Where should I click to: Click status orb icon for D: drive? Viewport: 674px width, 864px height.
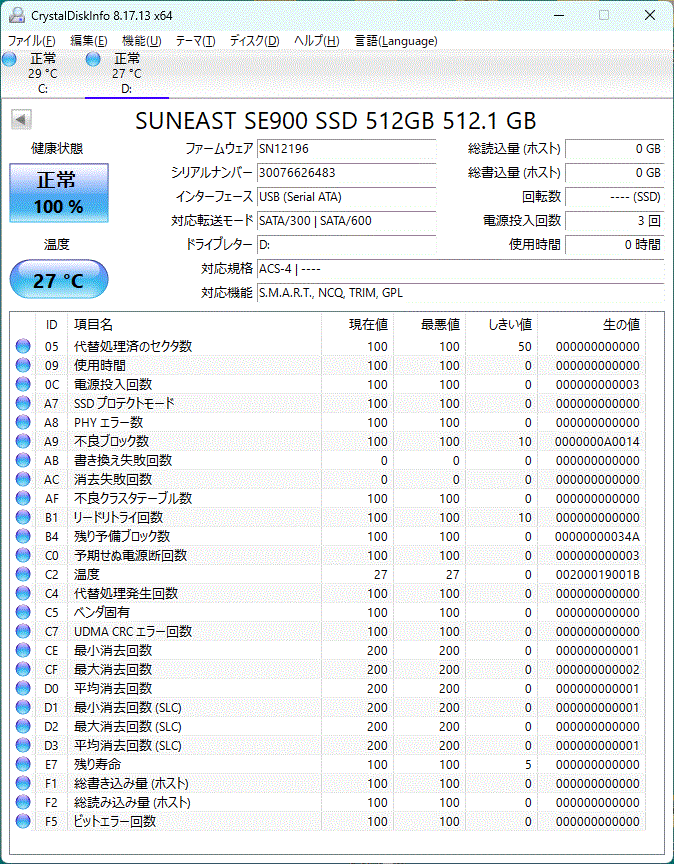point(93,60)
